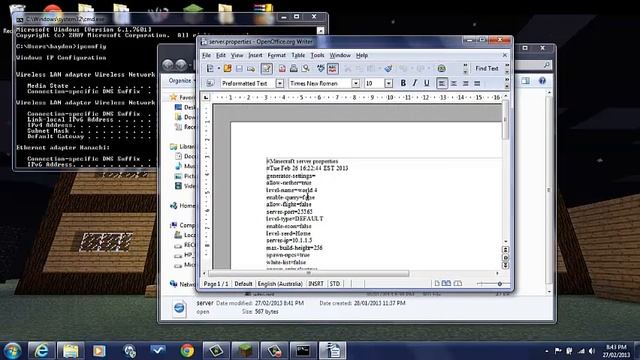Open the File menu in Writer

[x=207, y=55]
